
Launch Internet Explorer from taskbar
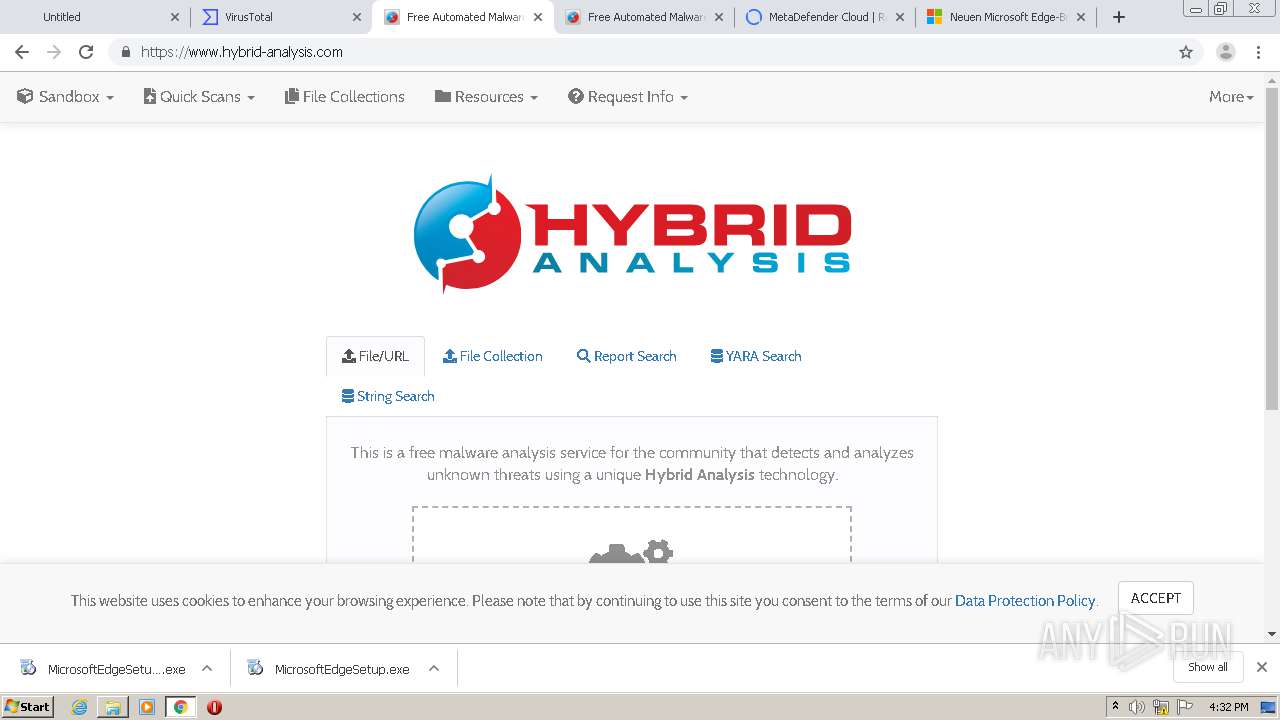[x=80, y=707]
